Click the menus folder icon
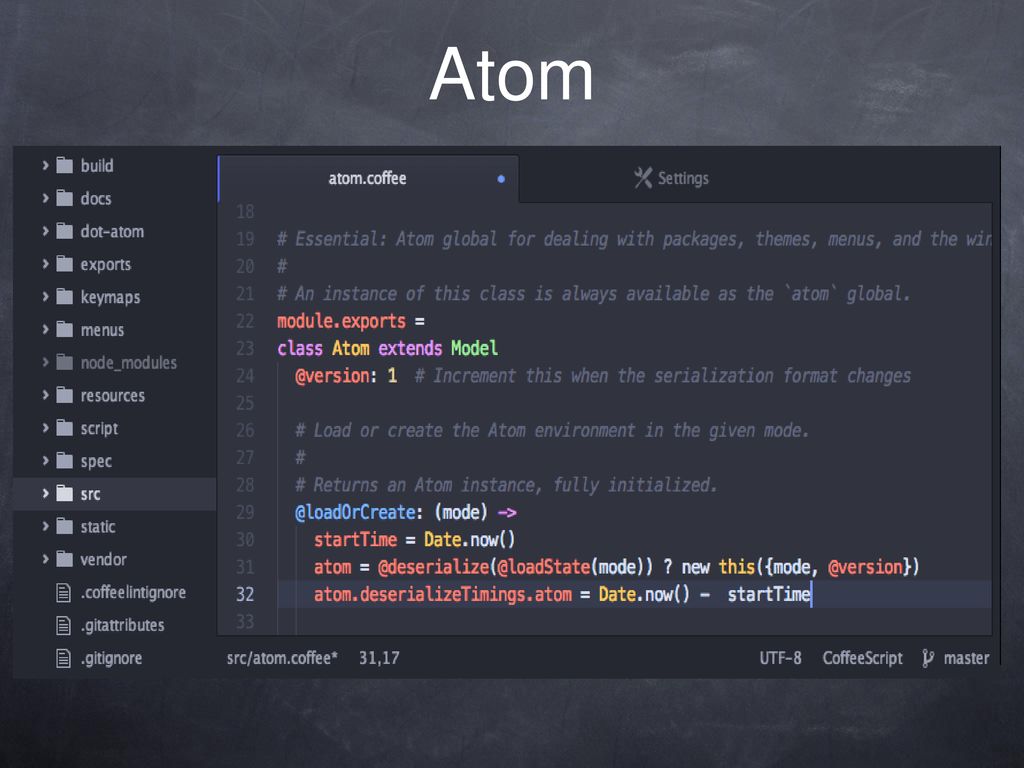Screen dimensions: 1024x768 65,329
